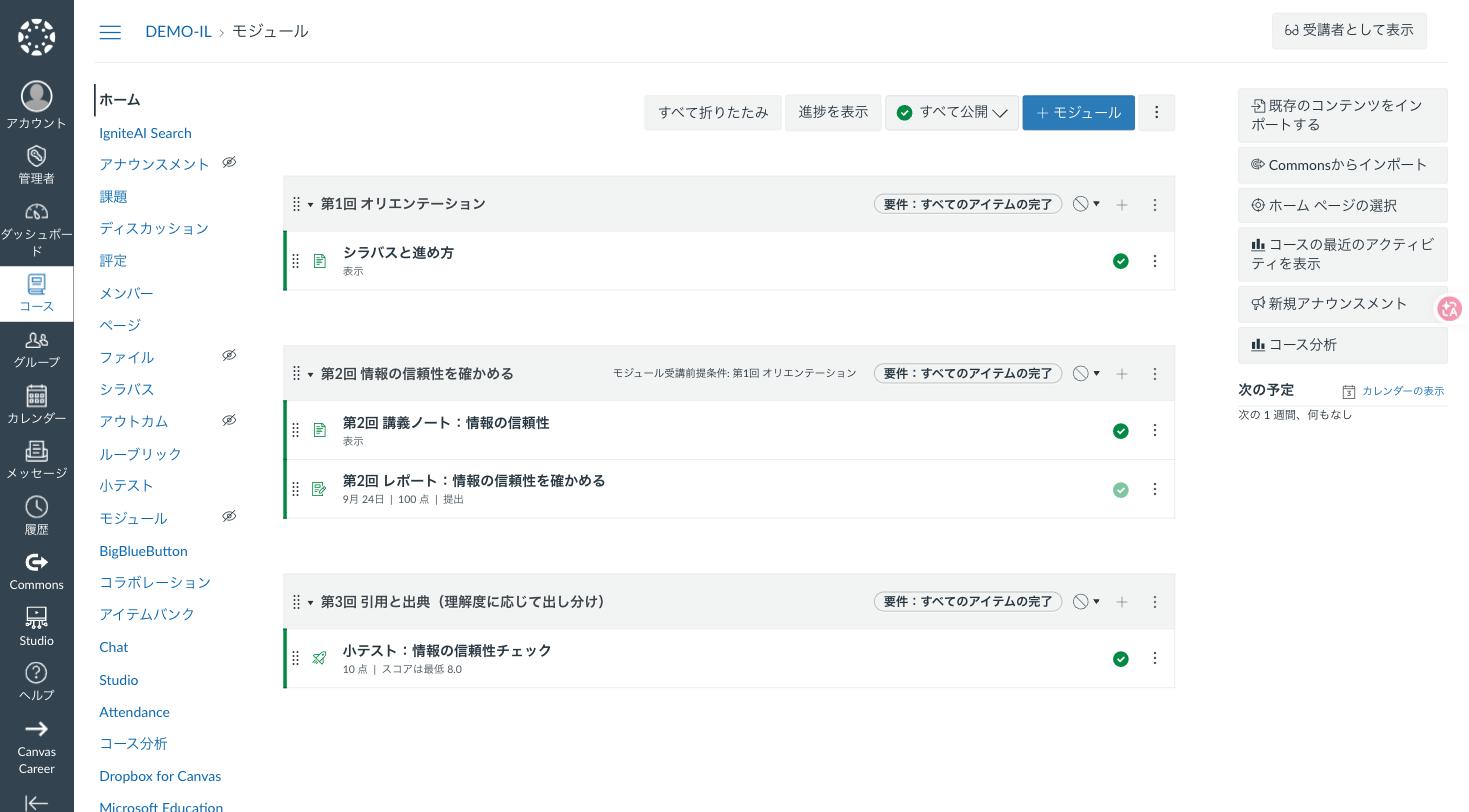Select アイテムバンク in course navigation
This screenshot has height=812, width=1469.
coord(147,615)
